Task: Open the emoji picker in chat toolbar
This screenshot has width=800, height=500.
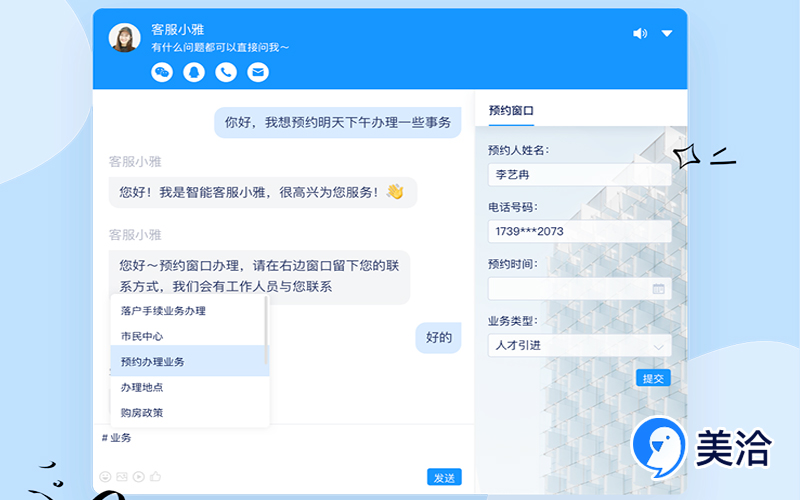Action: click(x=106, y=477)
